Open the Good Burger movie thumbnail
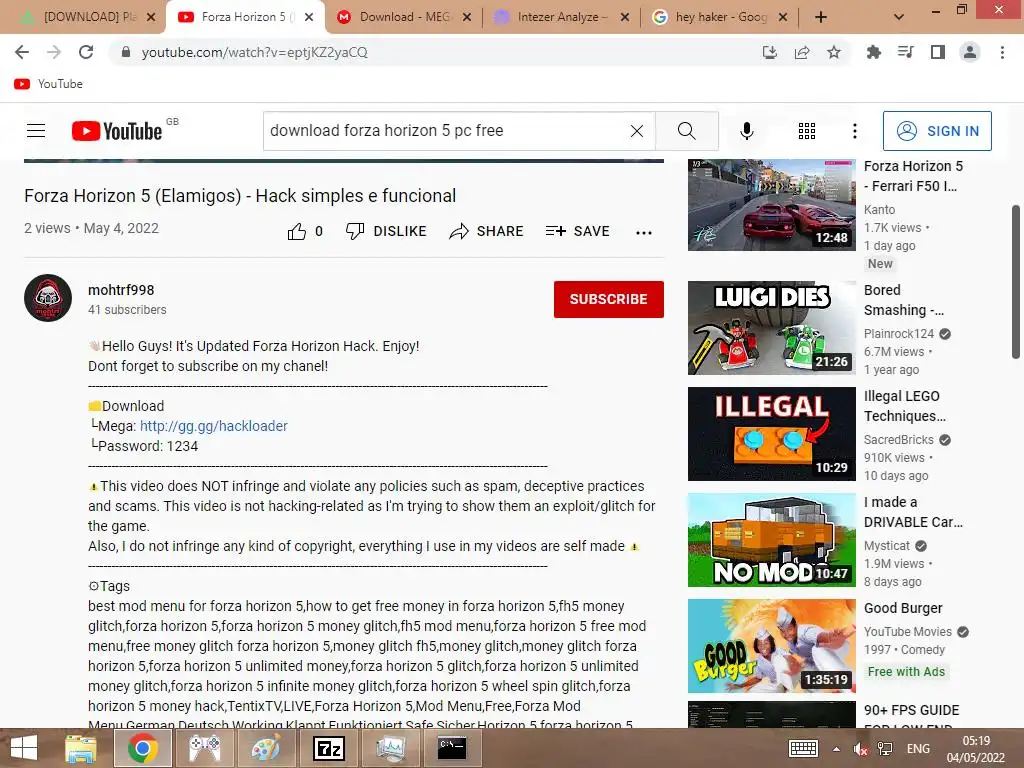The height and width of the screenshot is (768, 1024). tap(771, 646)
